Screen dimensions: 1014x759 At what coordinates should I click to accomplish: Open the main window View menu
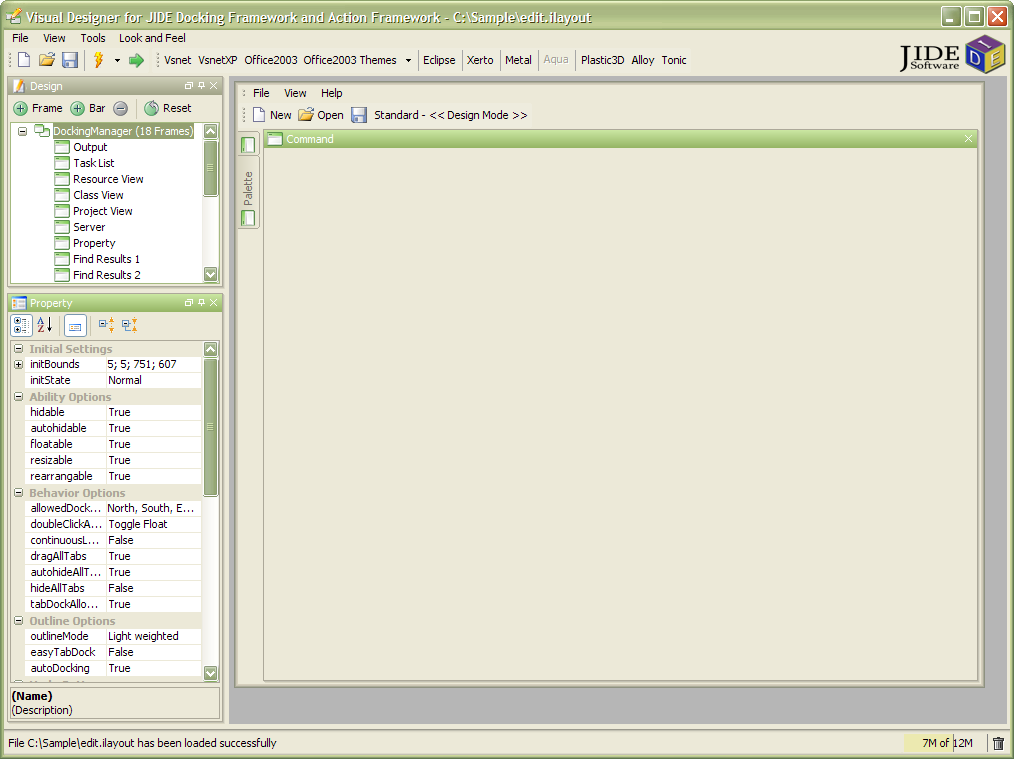tap(54, 38)
